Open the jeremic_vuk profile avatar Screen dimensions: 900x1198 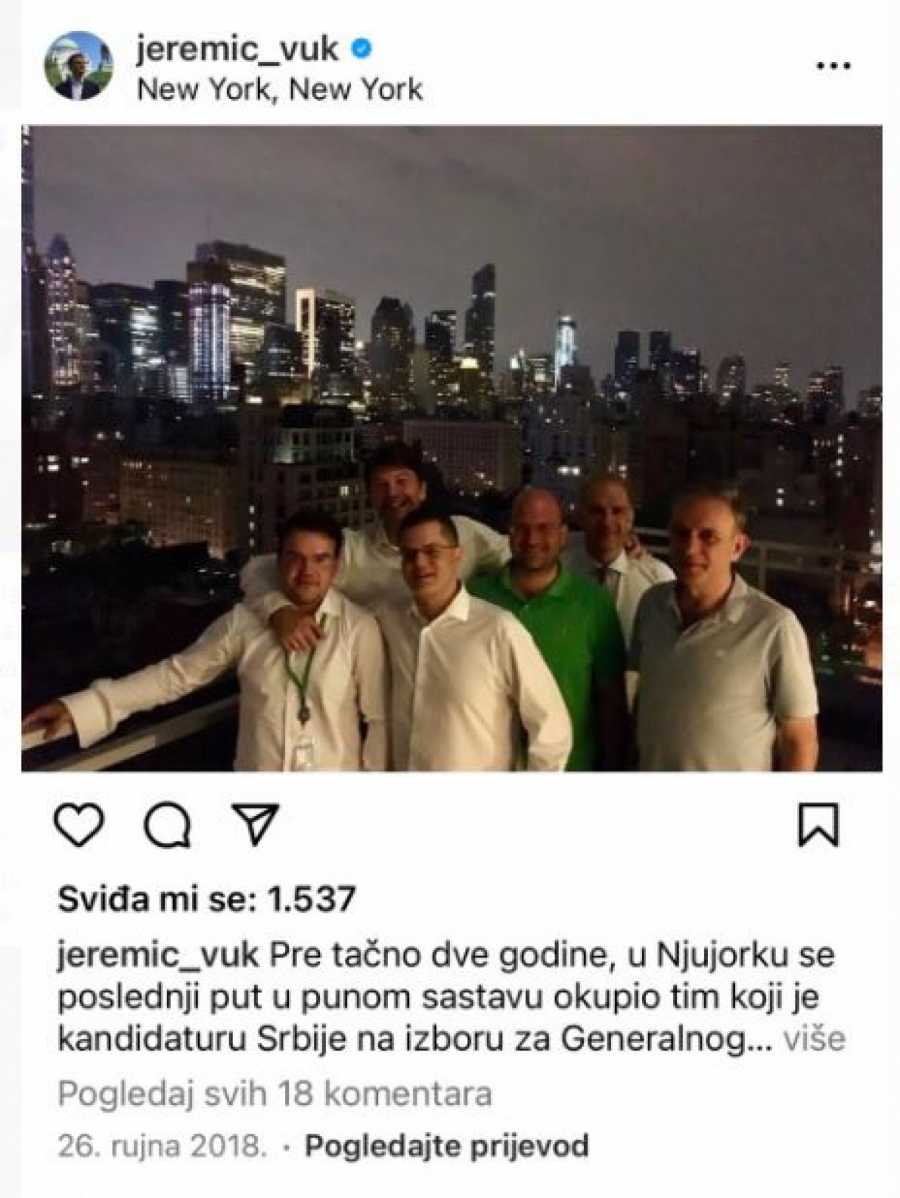click(79, 66)
